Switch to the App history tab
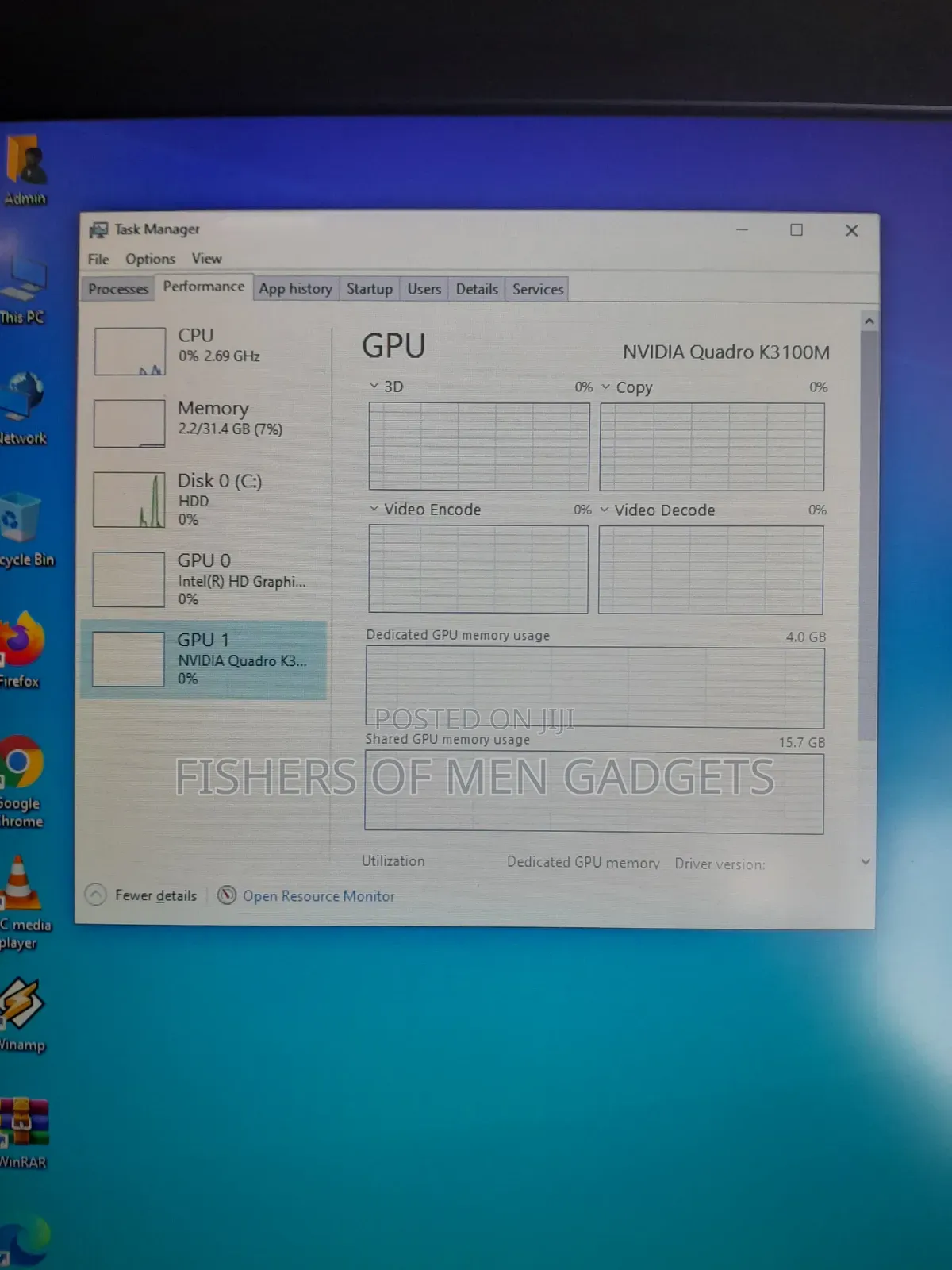 click(295, 289)
